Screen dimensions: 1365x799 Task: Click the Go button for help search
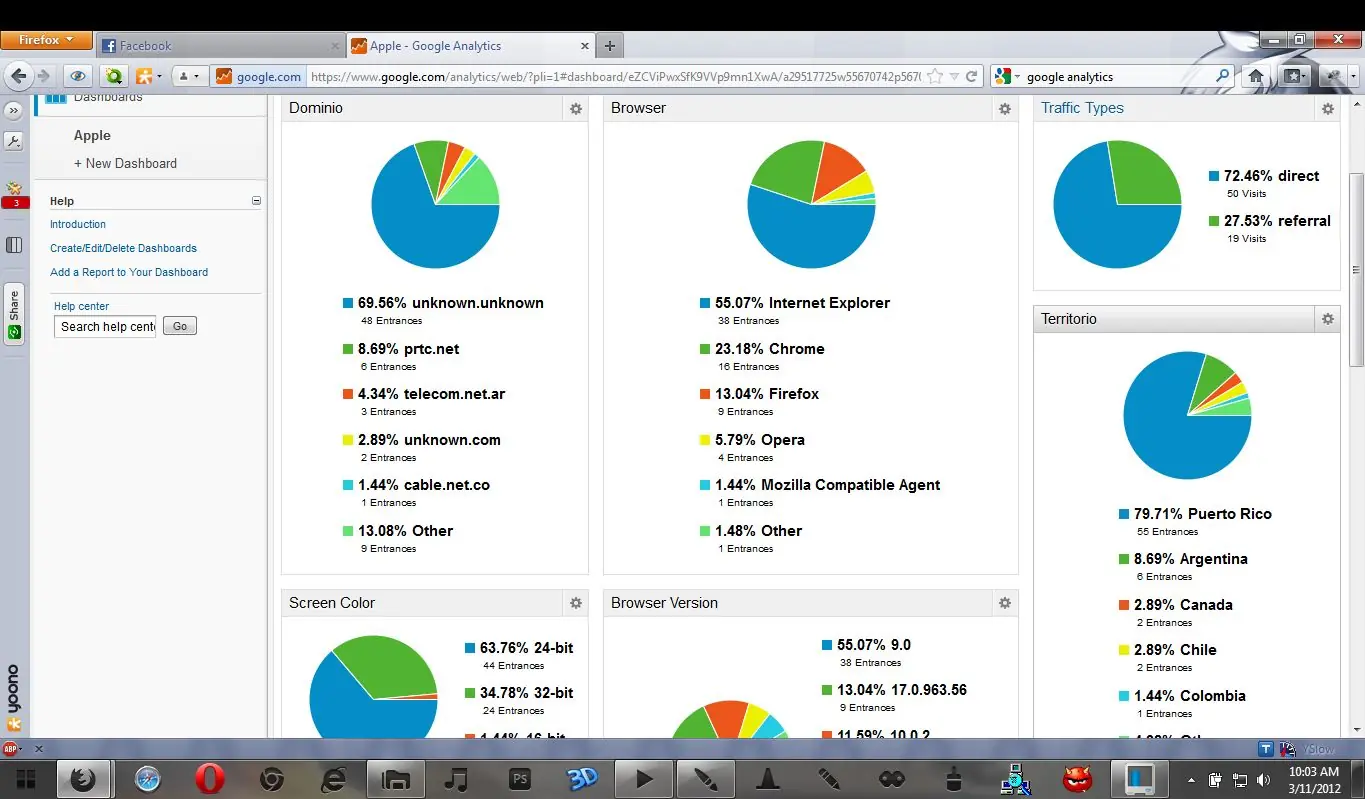point(180,326)
